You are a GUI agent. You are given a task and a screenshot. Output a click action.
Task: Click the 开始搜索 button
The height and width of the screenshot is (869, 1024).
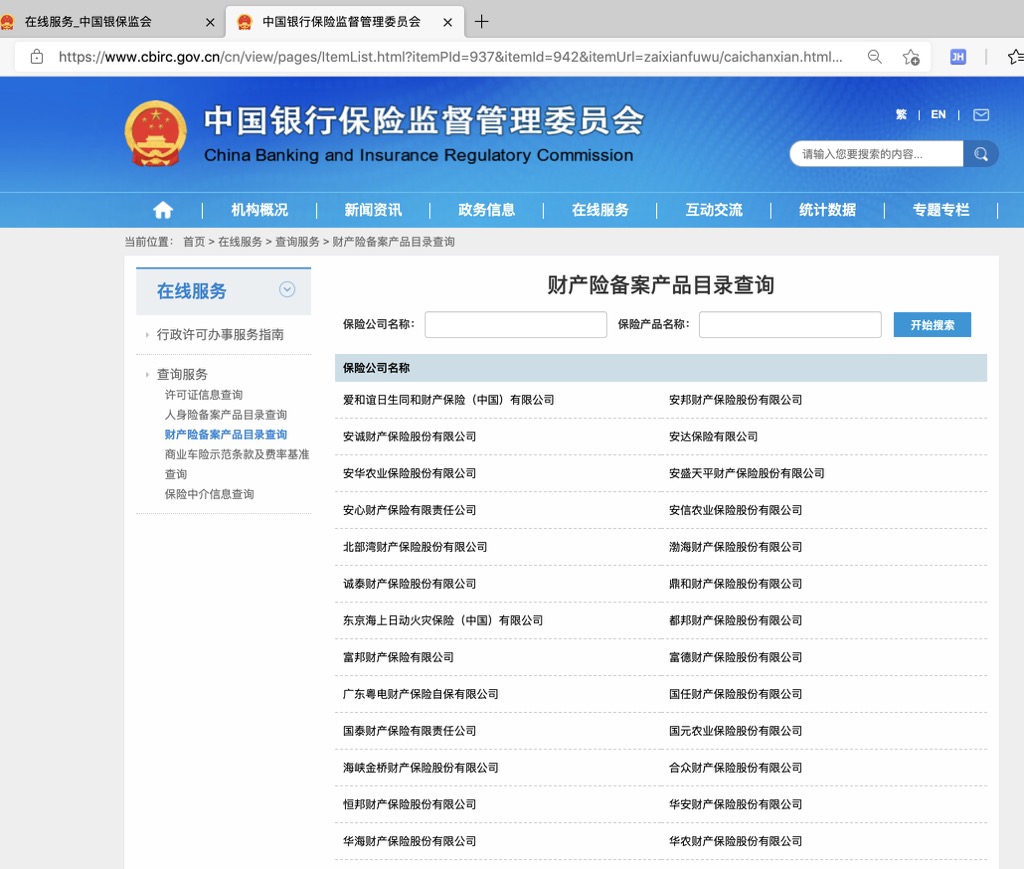tap(932, 324)
